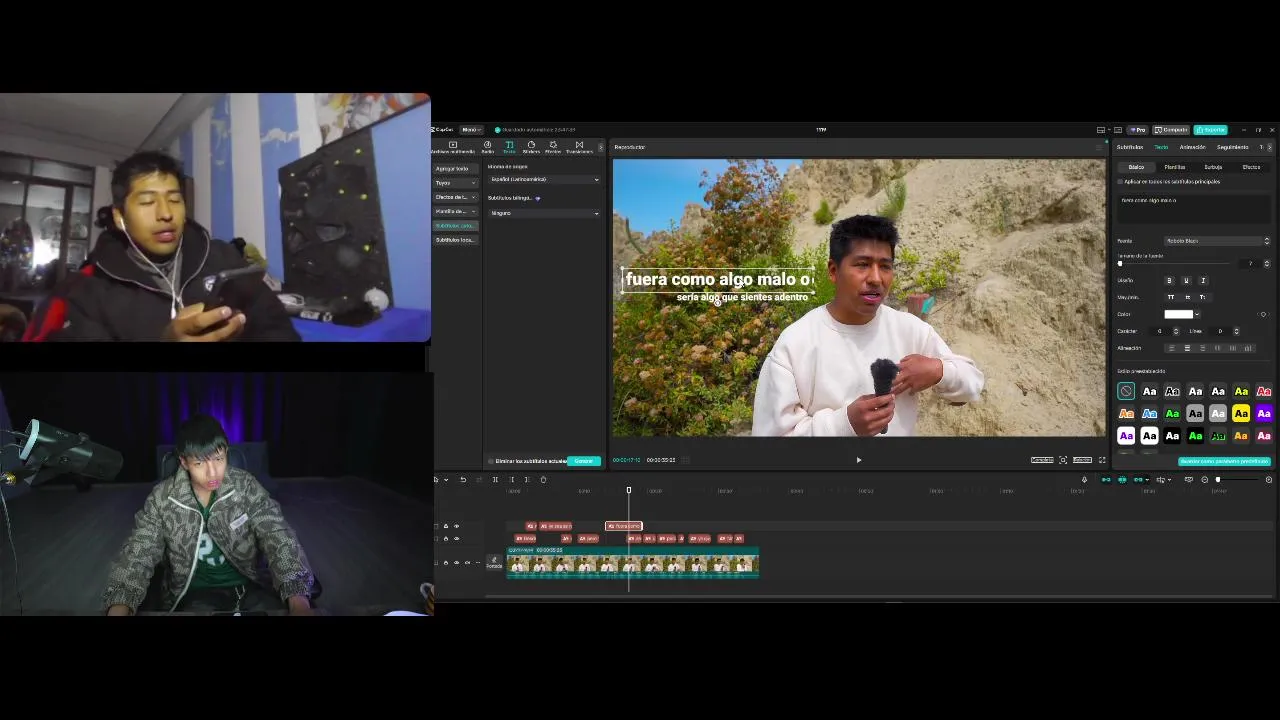The width and height of the screenshot is (1280, 720).
Task: Open the Ninguno bilingual subtitles dropdown
Action: (544, 213)
